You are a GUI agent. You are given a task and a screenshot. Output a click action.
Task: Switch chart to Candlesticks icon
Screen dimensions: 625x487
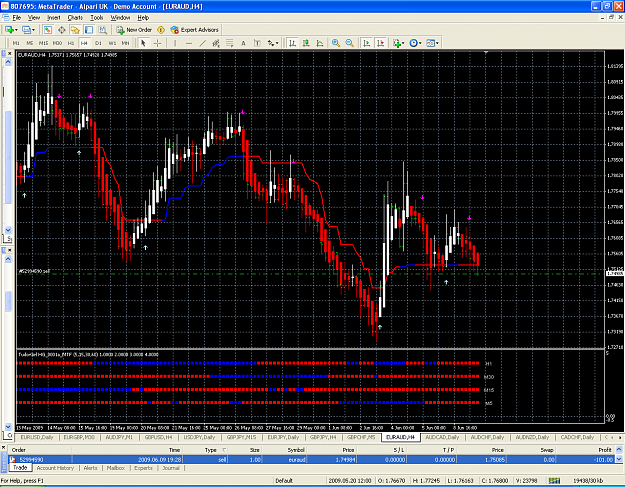click(x=306, y=43)
